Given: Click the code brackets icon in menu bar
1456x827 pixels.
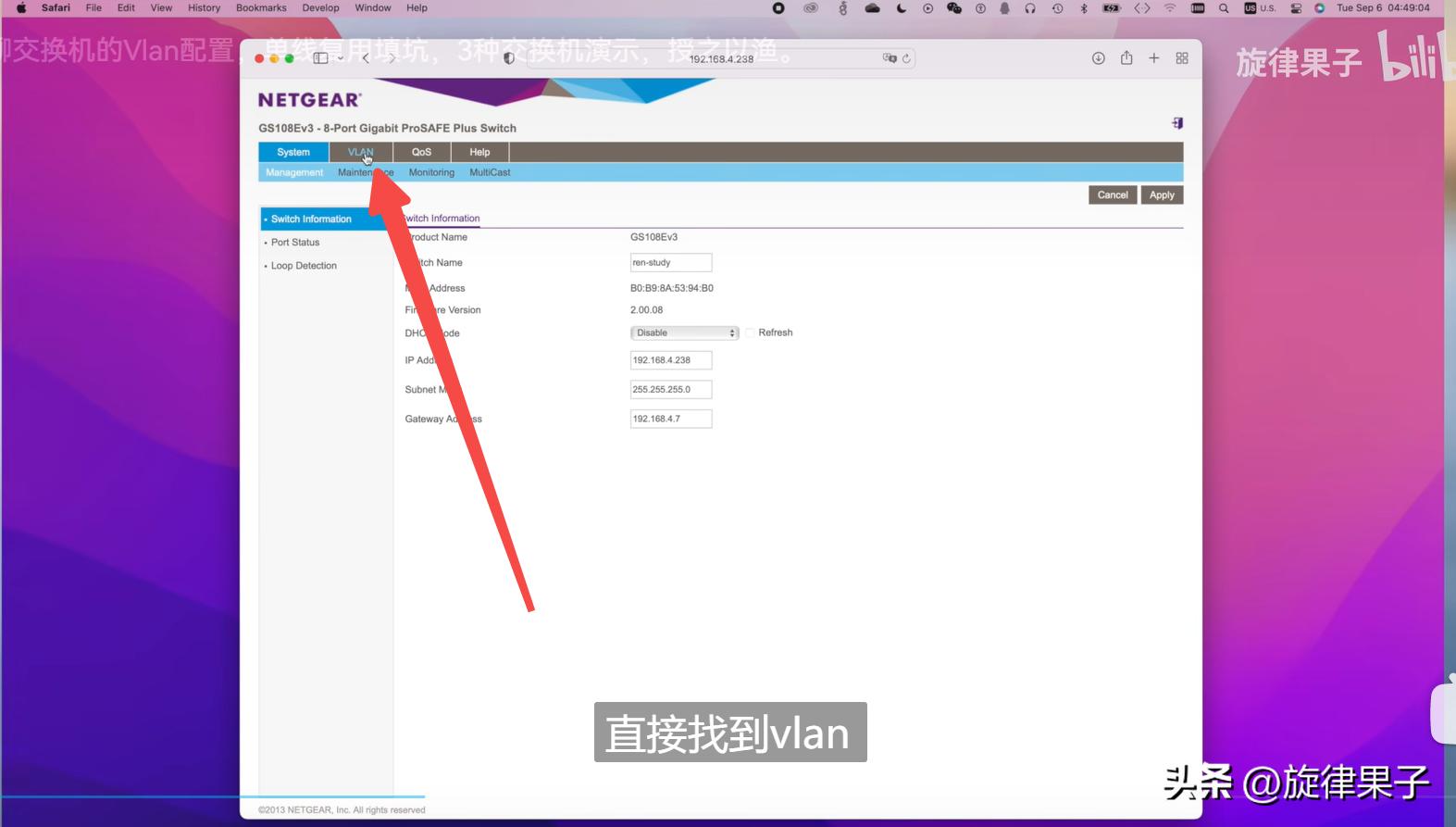Looking at the screenshot, I should pos(1142,7).
